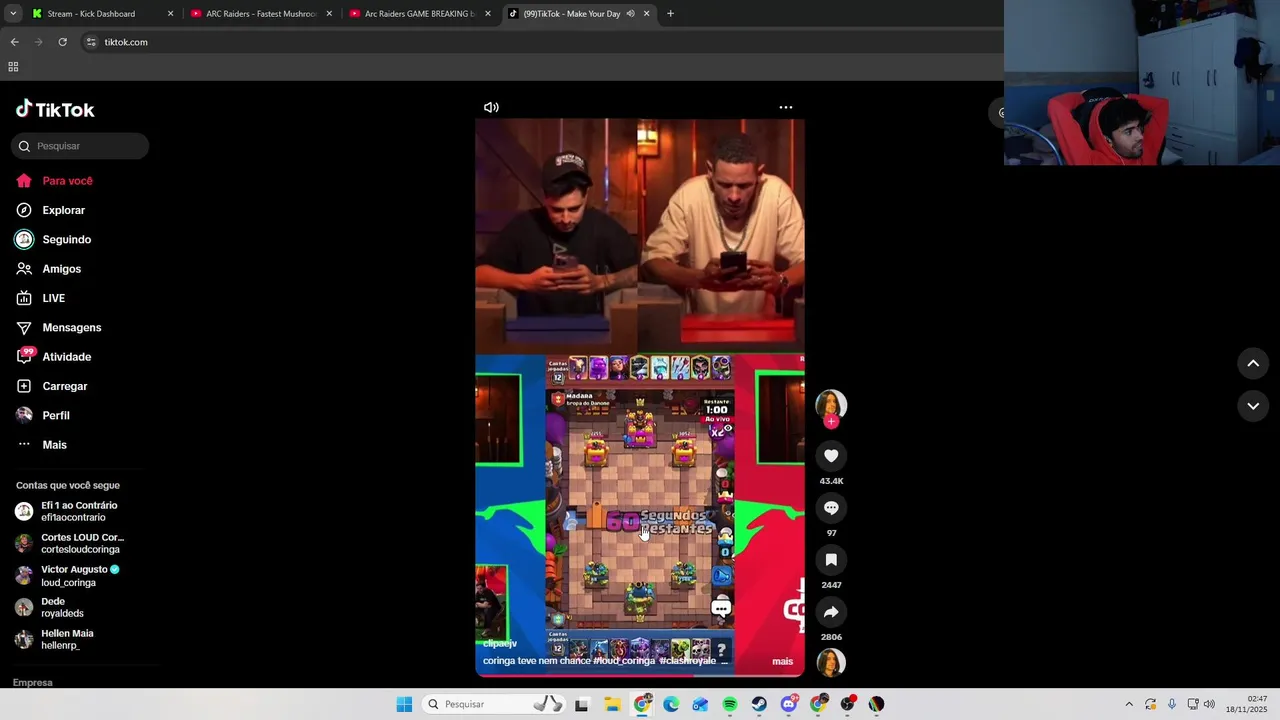
Task: Switch to Arc Raiders GAME BREAKING tab
Action: coord(420,14)
